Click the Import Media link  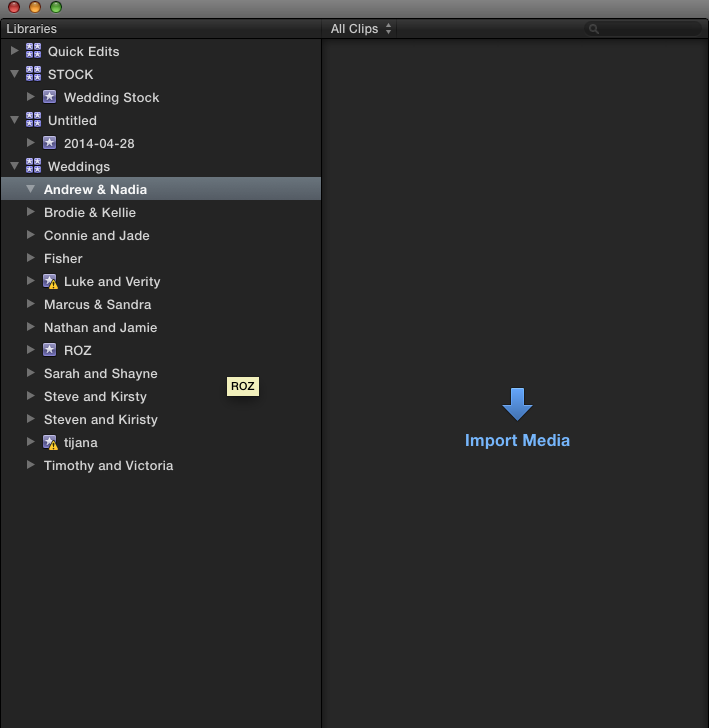[x=517, y=440]
